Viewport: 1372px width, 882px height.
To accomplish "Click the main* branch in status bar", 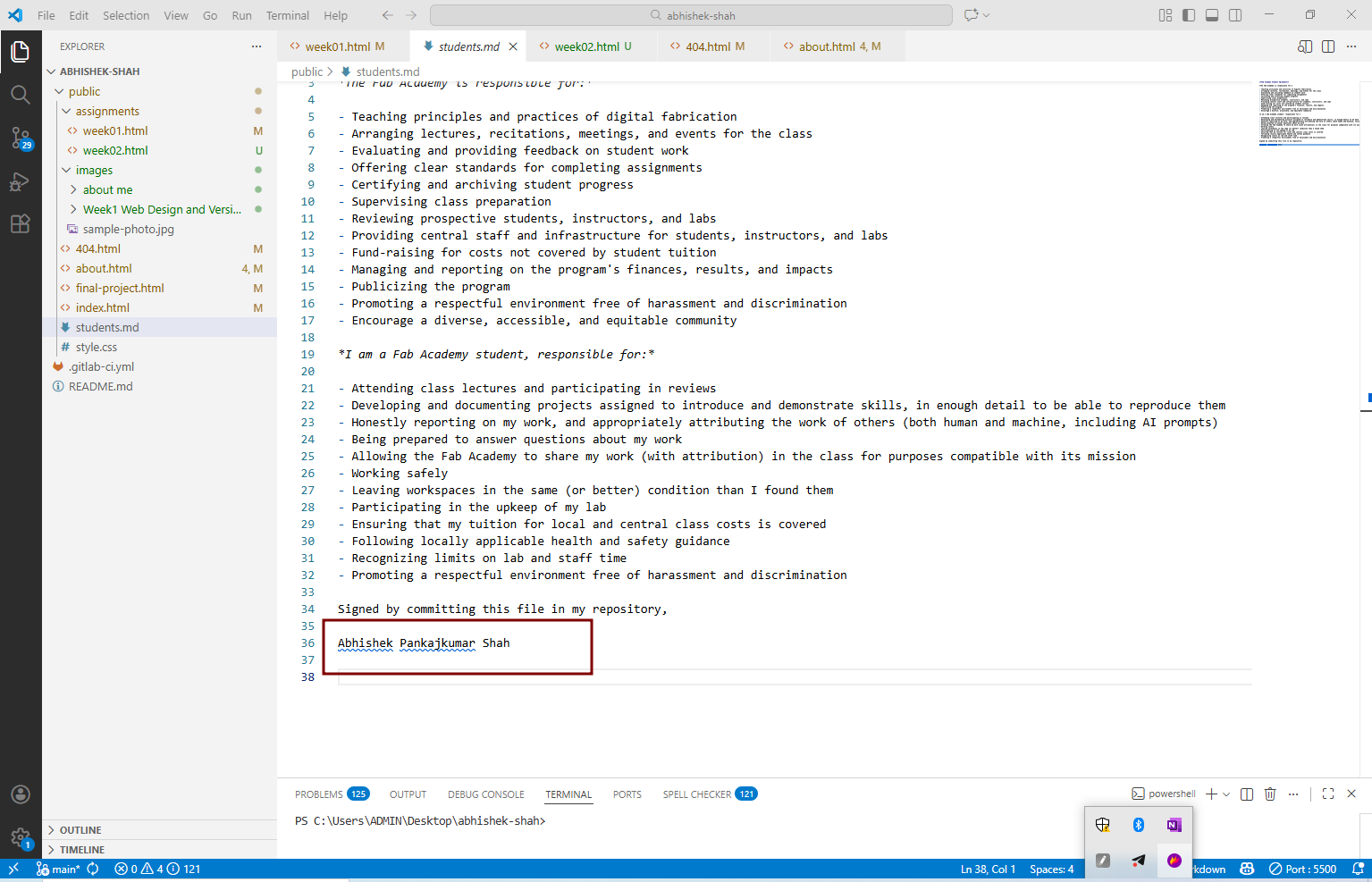I will click(x=58, y=869).
